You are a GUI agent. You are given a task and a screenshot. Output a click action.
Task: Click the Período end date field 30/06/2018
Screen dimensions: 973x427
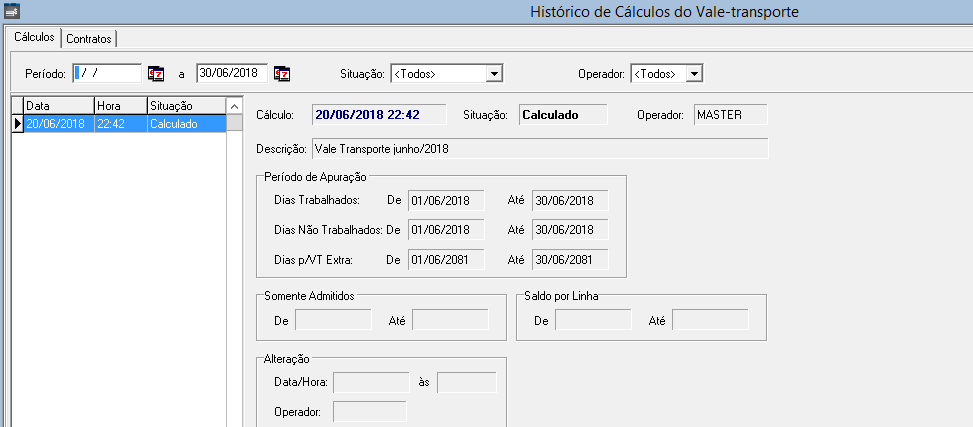(232, 73)
